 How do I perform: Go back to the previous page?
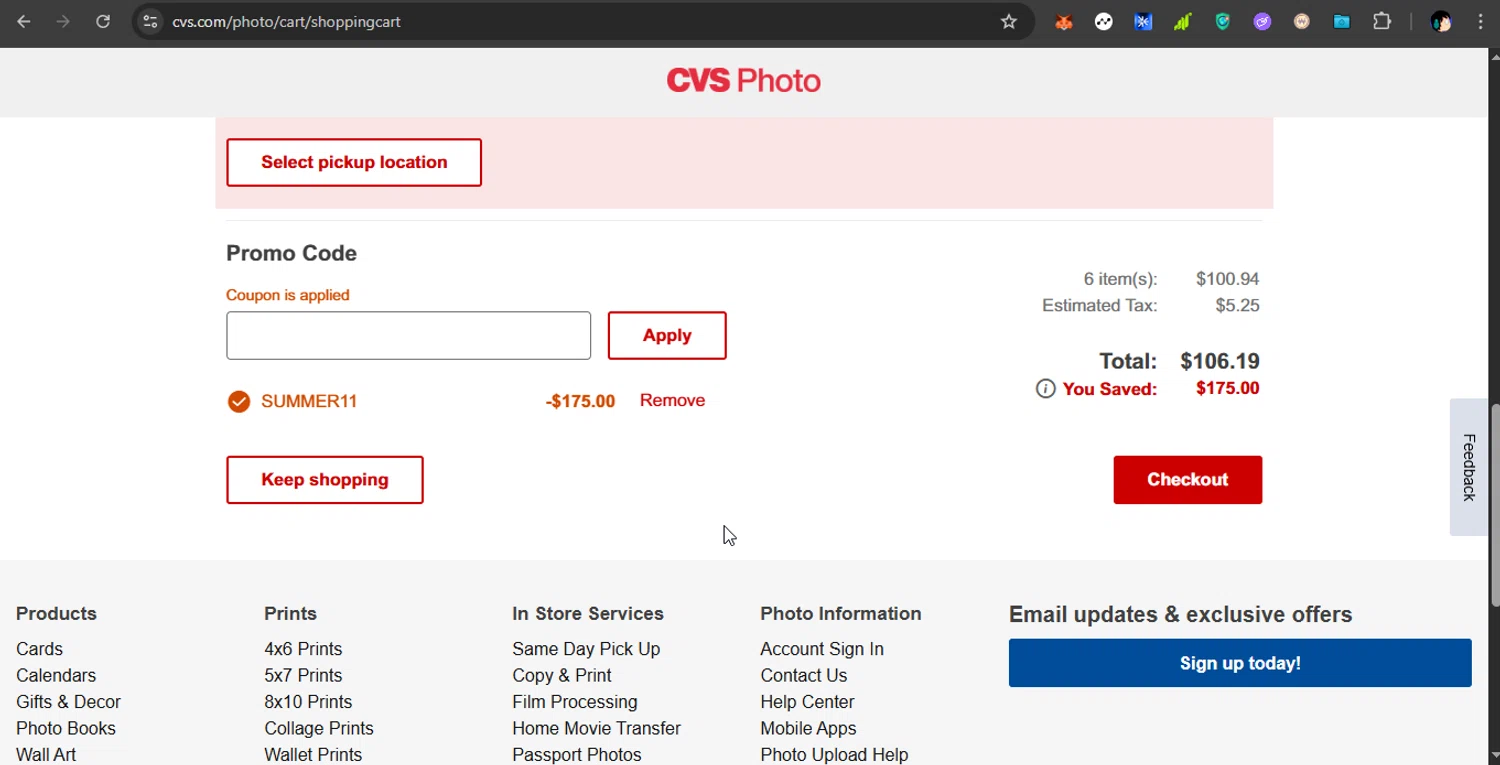[24, 21]
